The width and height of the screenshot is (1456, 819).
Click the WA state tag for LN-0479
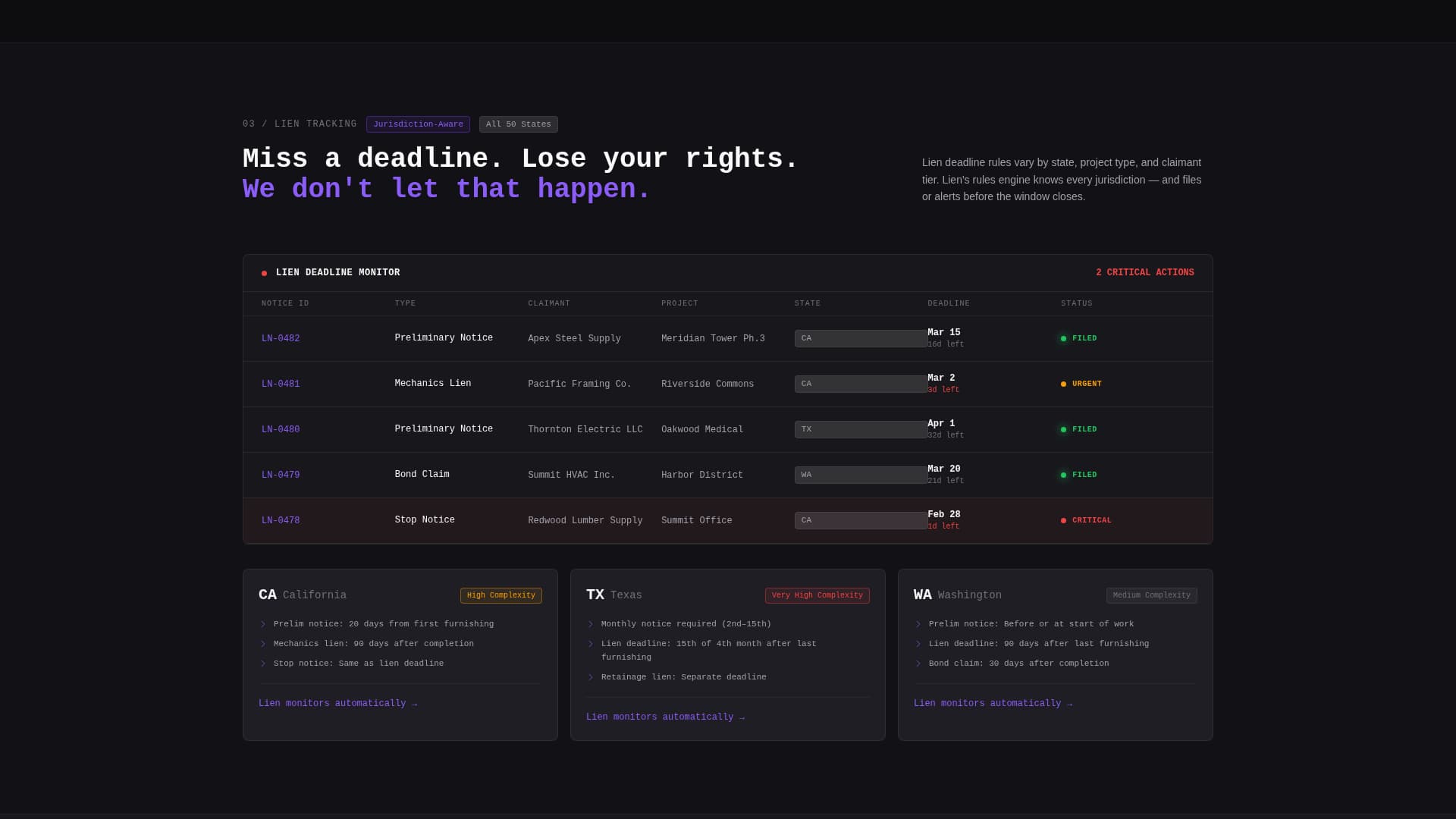coord(861,475)
